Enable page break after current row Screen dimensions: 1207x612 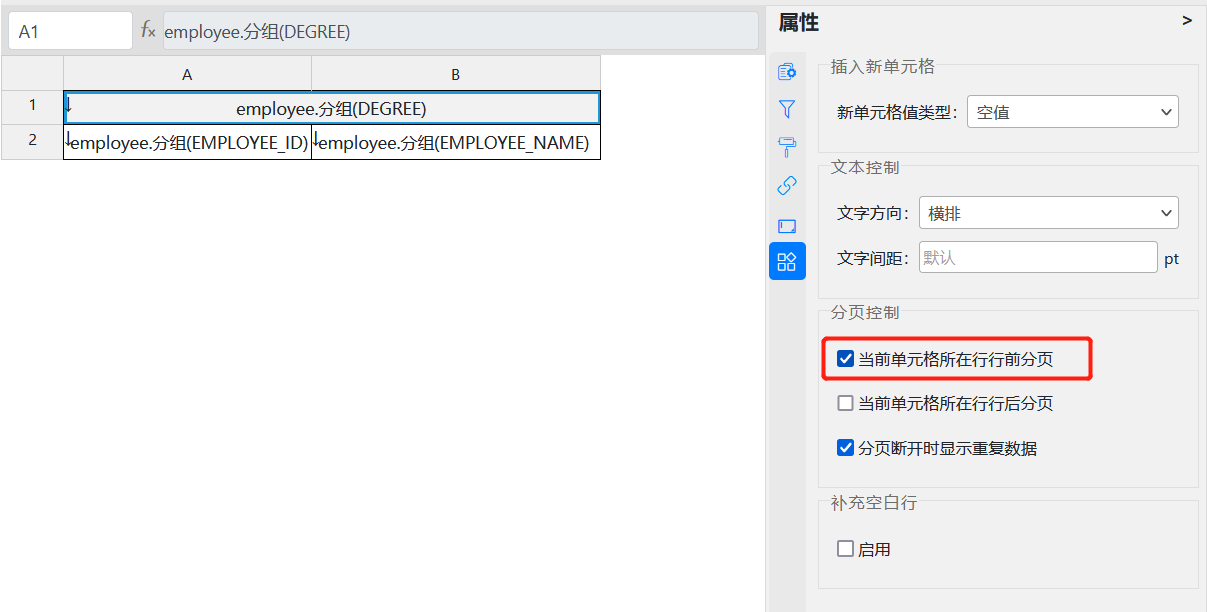coord(846,404)
